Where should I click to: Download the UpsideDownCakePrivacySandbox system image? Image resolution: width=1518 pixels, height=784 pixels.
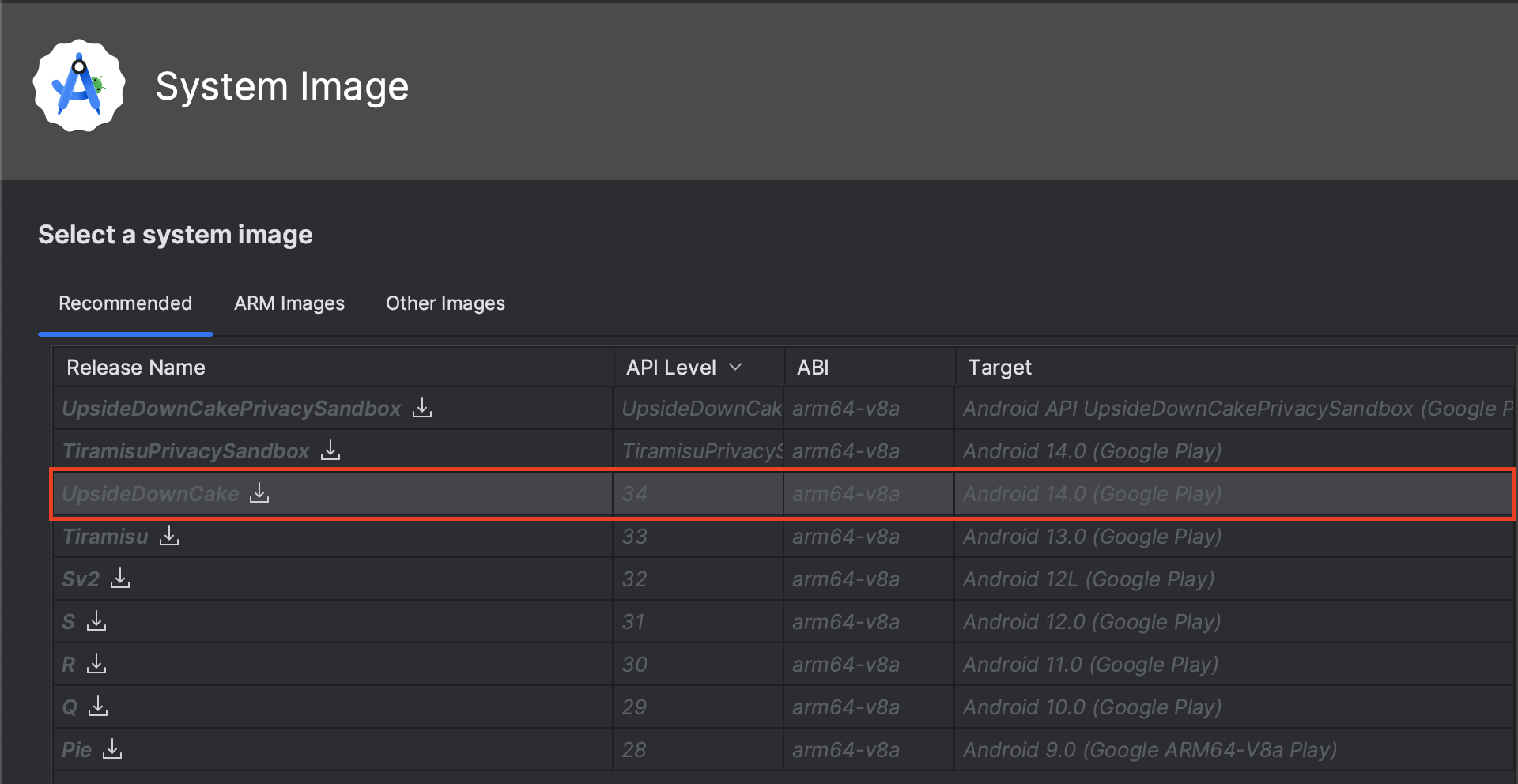point(422,408)
